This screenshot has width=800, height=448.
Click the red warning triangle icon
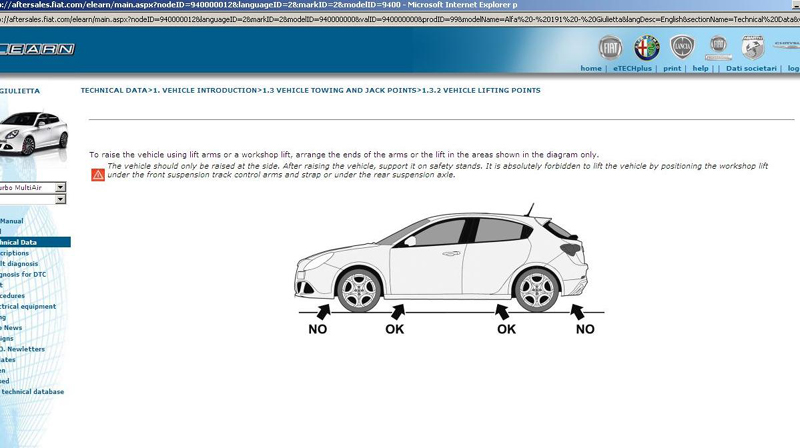(x=97, y=175)
